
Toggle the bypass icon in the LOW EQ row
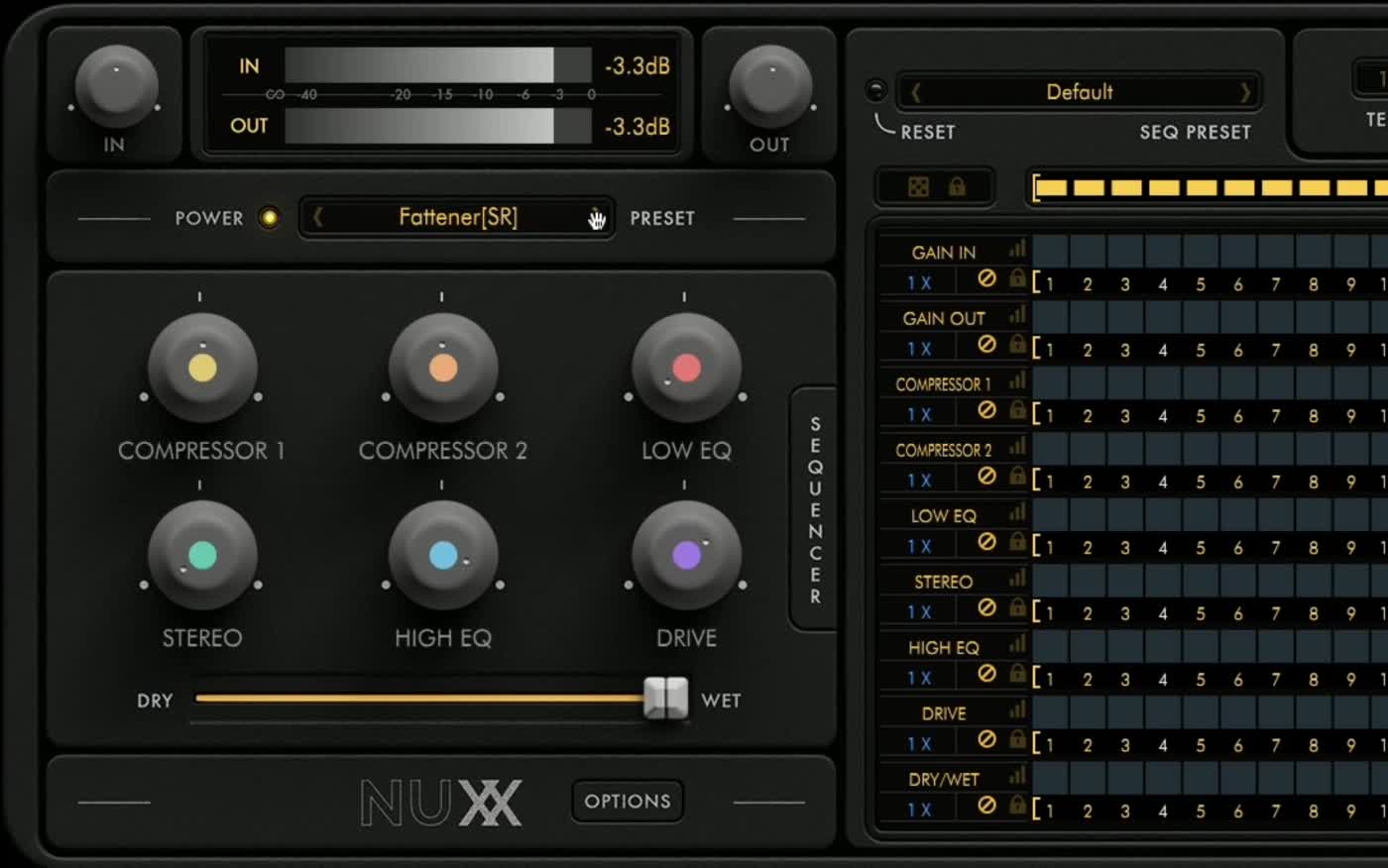986,542
